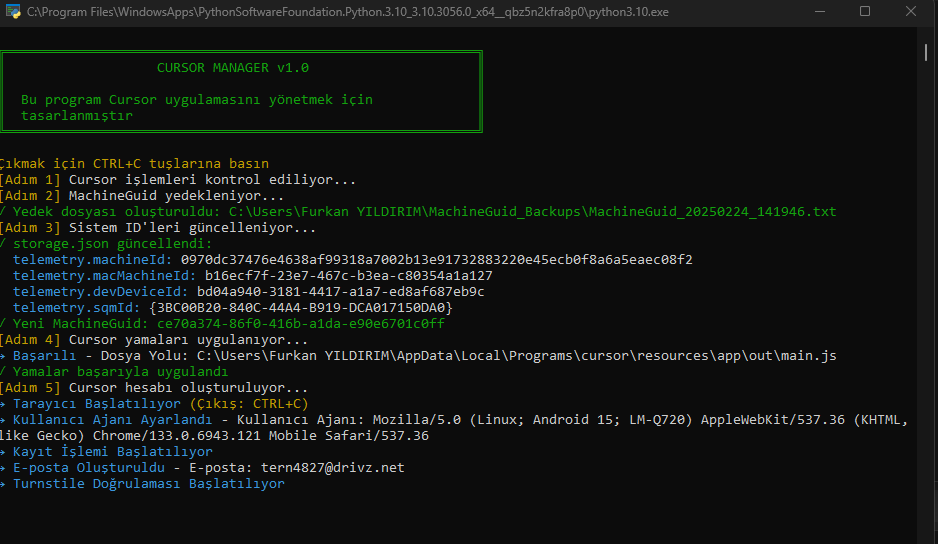Maximize the python3.10.exe console window
This screenshot has width=938, height=544.
[865, 11]
